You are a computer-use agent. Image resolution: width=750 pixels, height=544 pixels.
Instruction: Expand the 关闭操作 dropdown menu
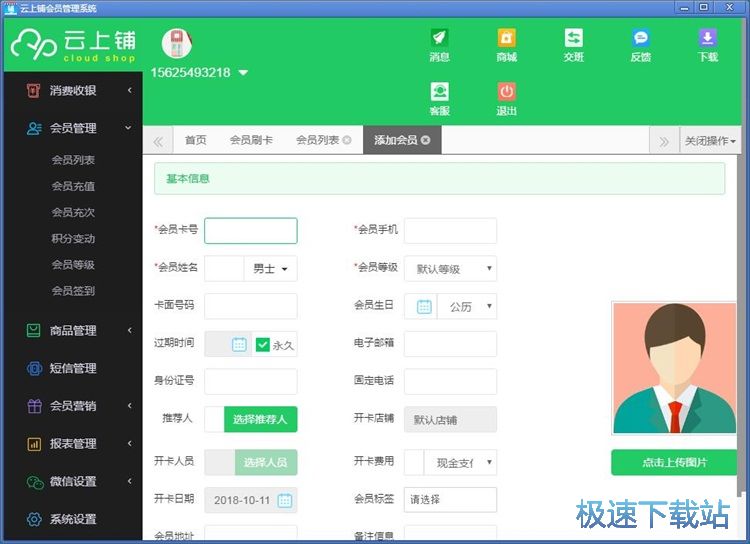710,141
